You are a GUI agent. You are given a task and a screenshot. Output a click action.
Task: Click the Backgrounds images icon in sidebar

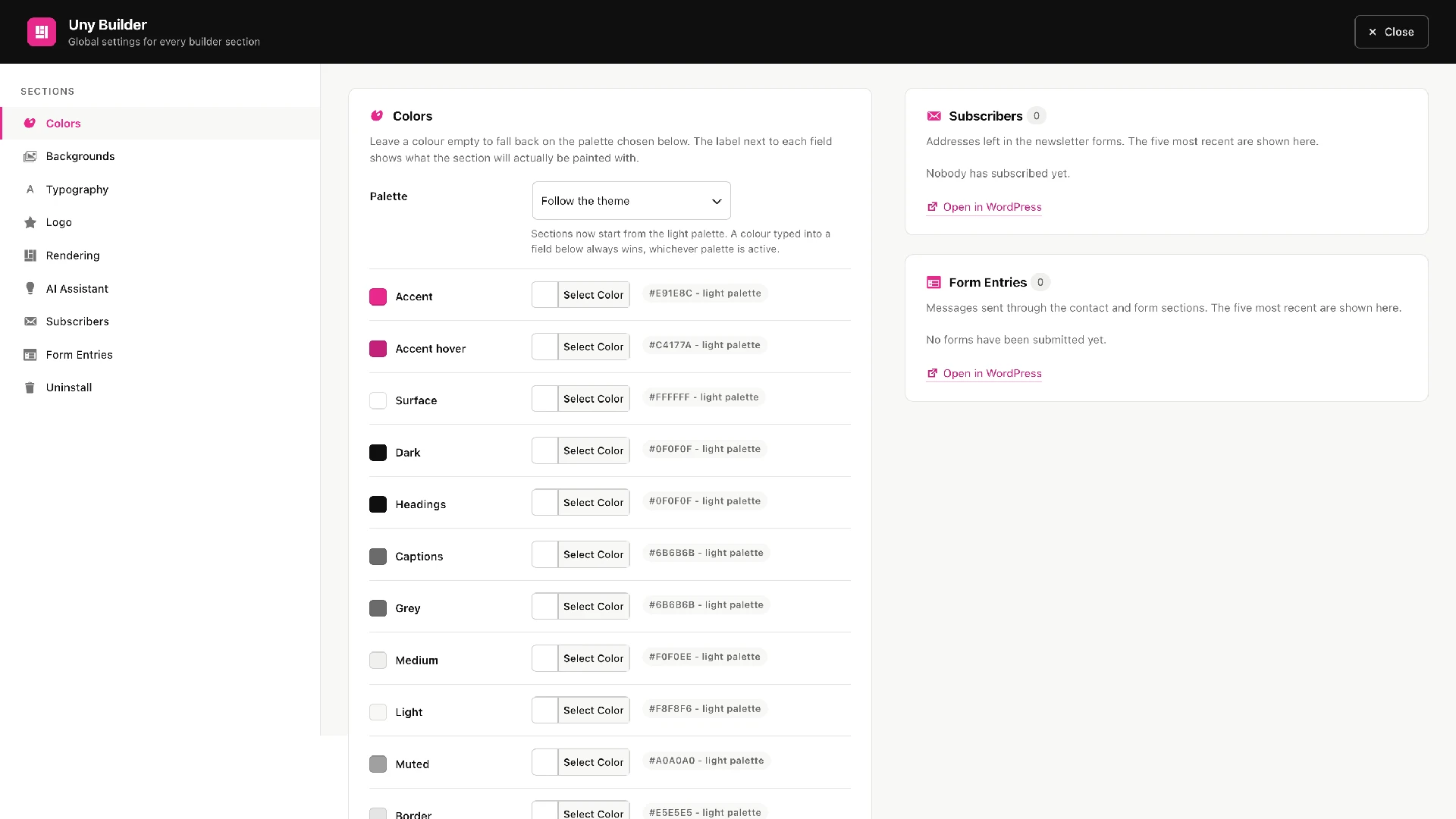pyautogui.click(x=30, y=156)
